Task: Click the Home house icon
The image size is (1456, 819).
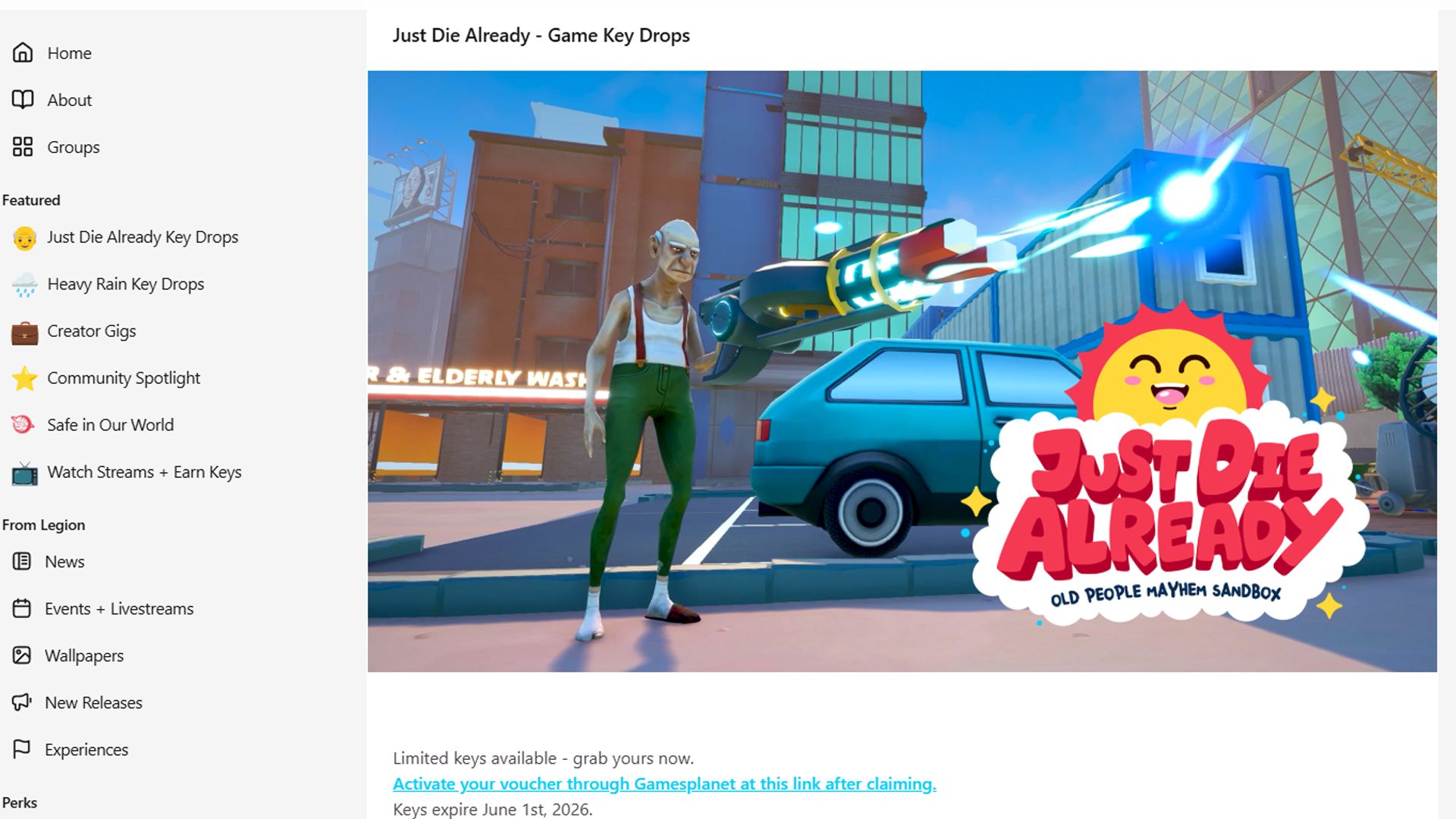Action: pos(23,52)
